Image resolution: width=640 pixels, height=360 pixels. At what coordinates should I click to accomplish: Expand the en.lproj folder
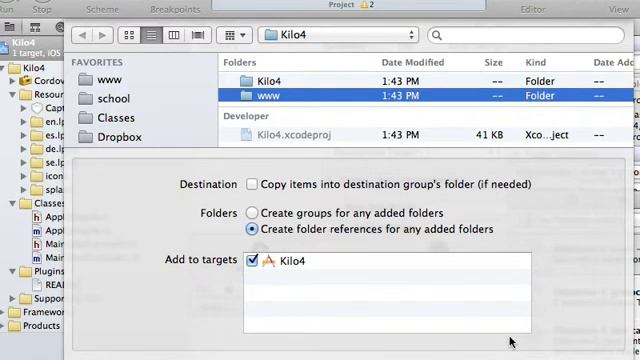point(23,122)
